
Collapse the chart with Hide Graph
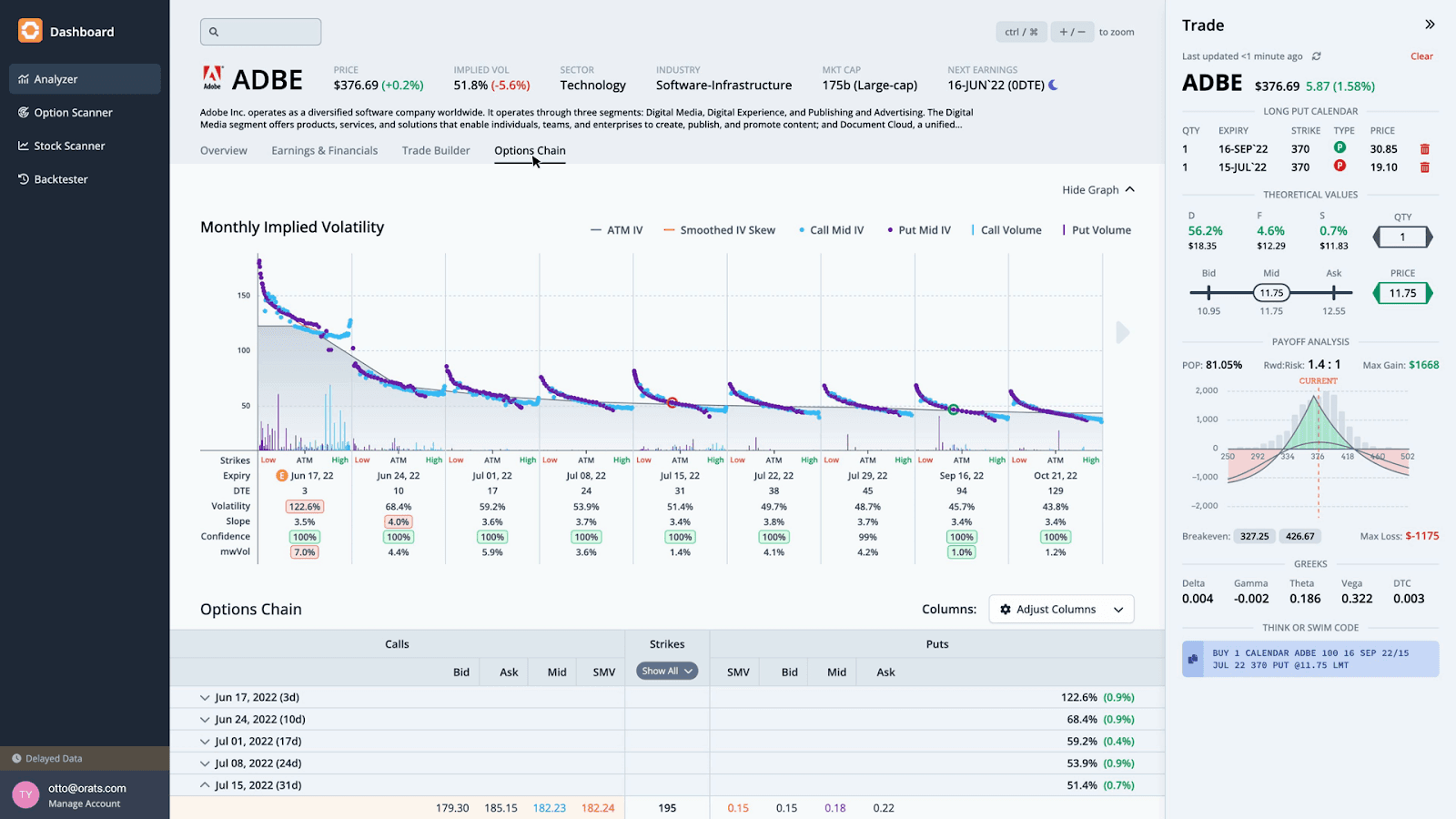click(1098, 190)
